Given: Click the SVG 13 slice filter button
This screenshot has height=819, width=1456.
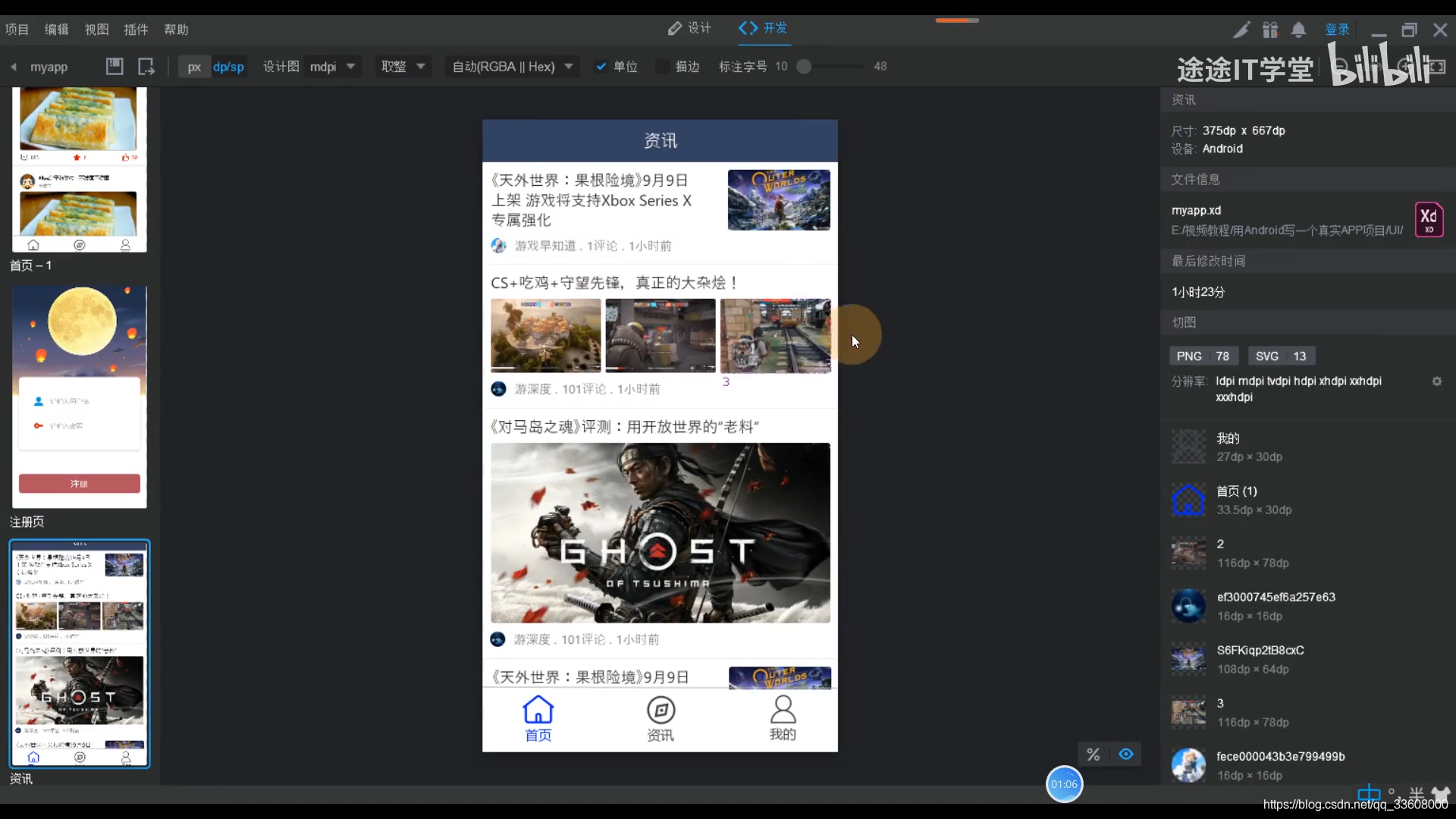Looking at the screenshot, I should tap(1282, 356).
